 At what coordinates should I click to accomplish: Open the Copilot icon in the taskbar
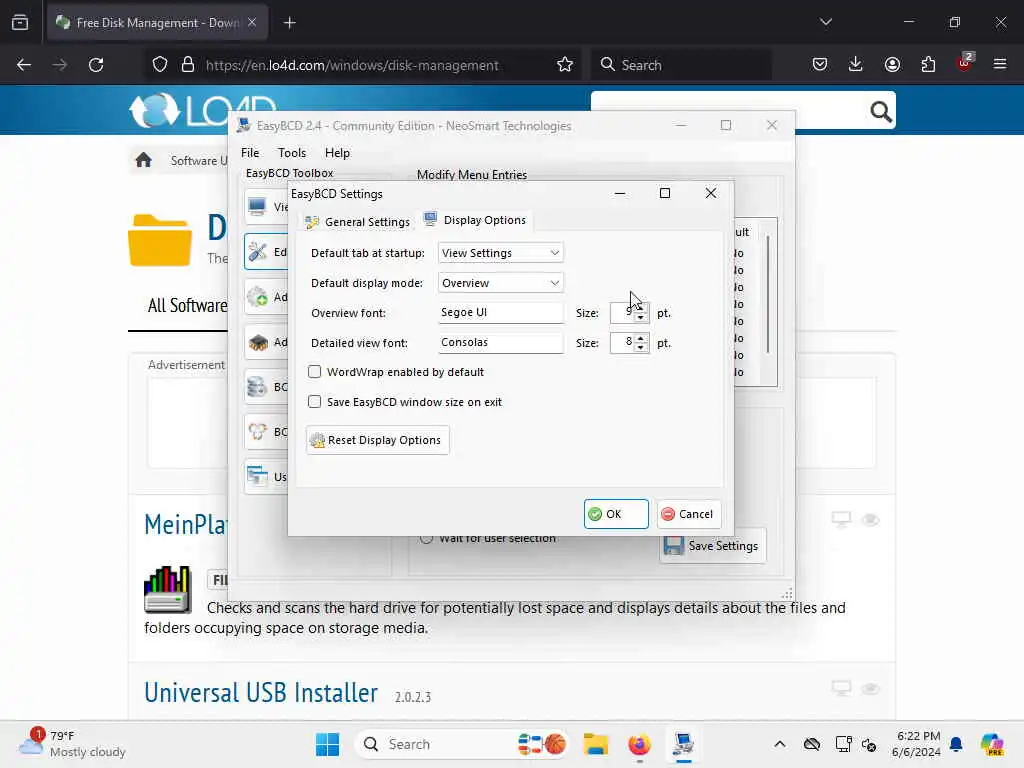[x=992, y=744]
